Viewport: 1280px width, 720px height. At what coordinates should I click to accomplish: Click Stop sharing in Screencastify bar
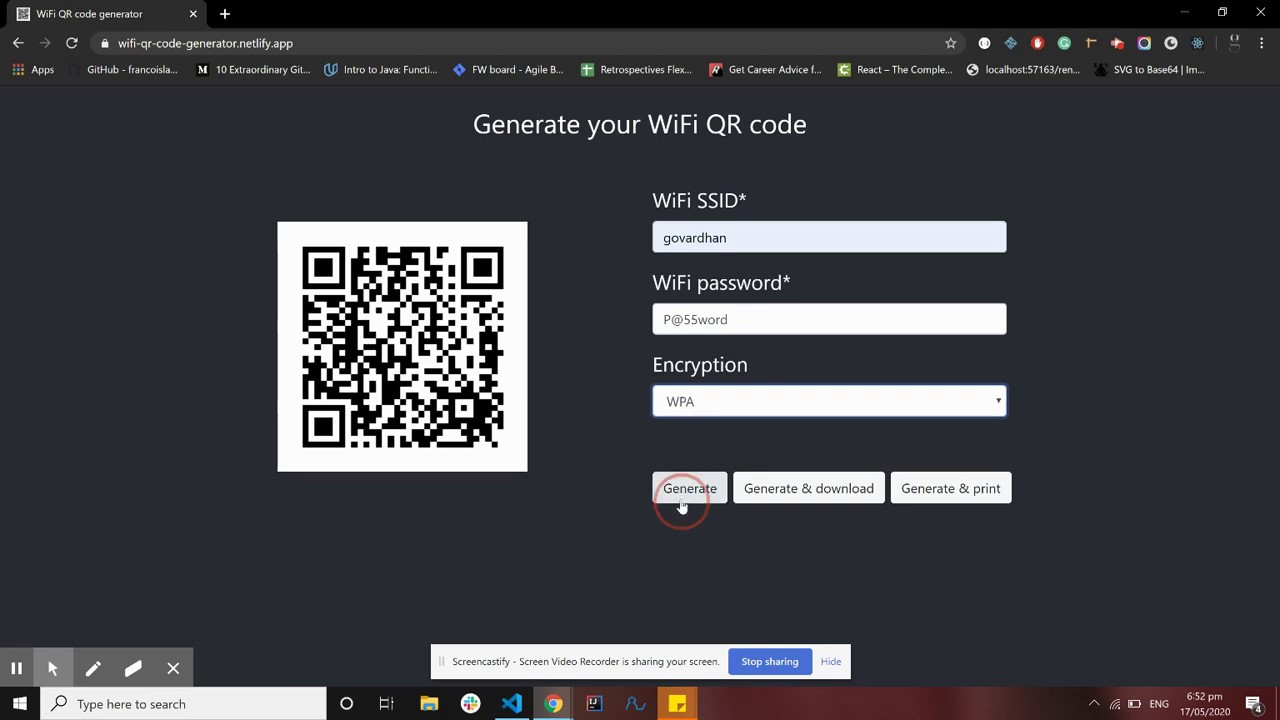[x=770, y=661]
